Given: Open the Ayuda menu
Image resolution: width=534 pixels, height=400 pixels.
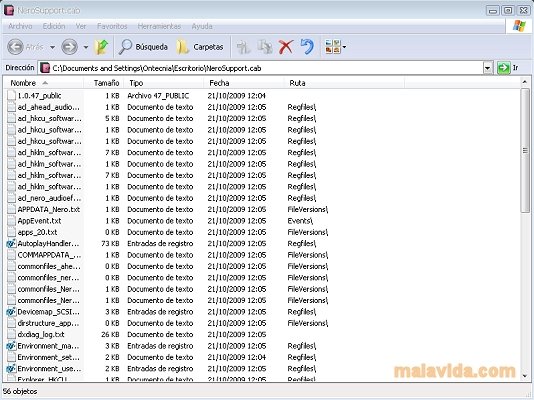Looking at the screenshot, I should [x=202, y=26].
